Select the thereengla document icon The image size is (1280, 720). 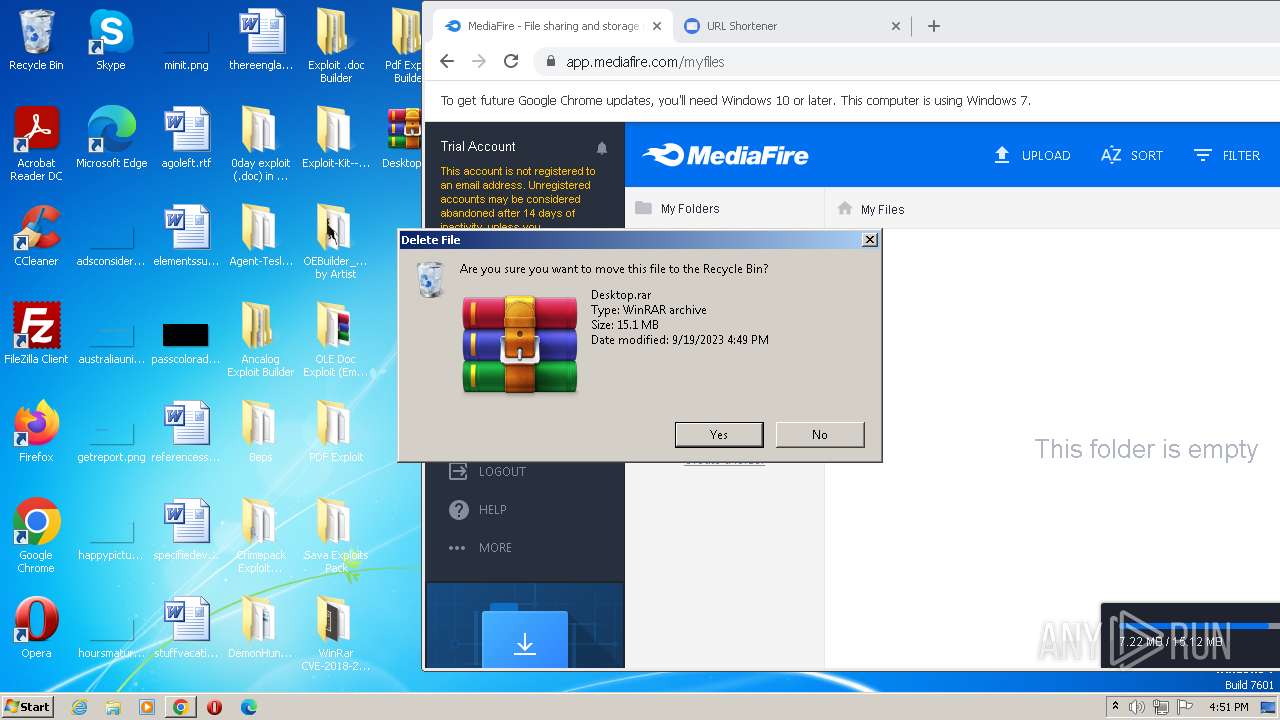click(x=261, y=40)
